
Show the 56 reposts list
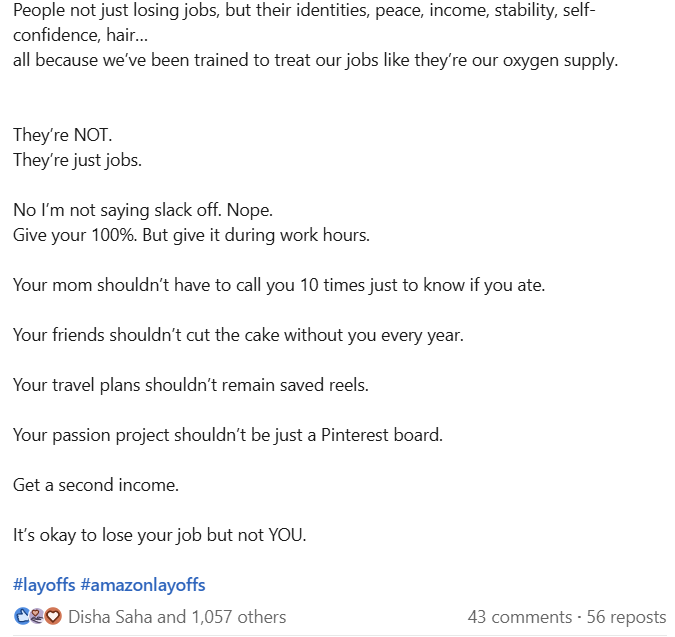[626, 617]
